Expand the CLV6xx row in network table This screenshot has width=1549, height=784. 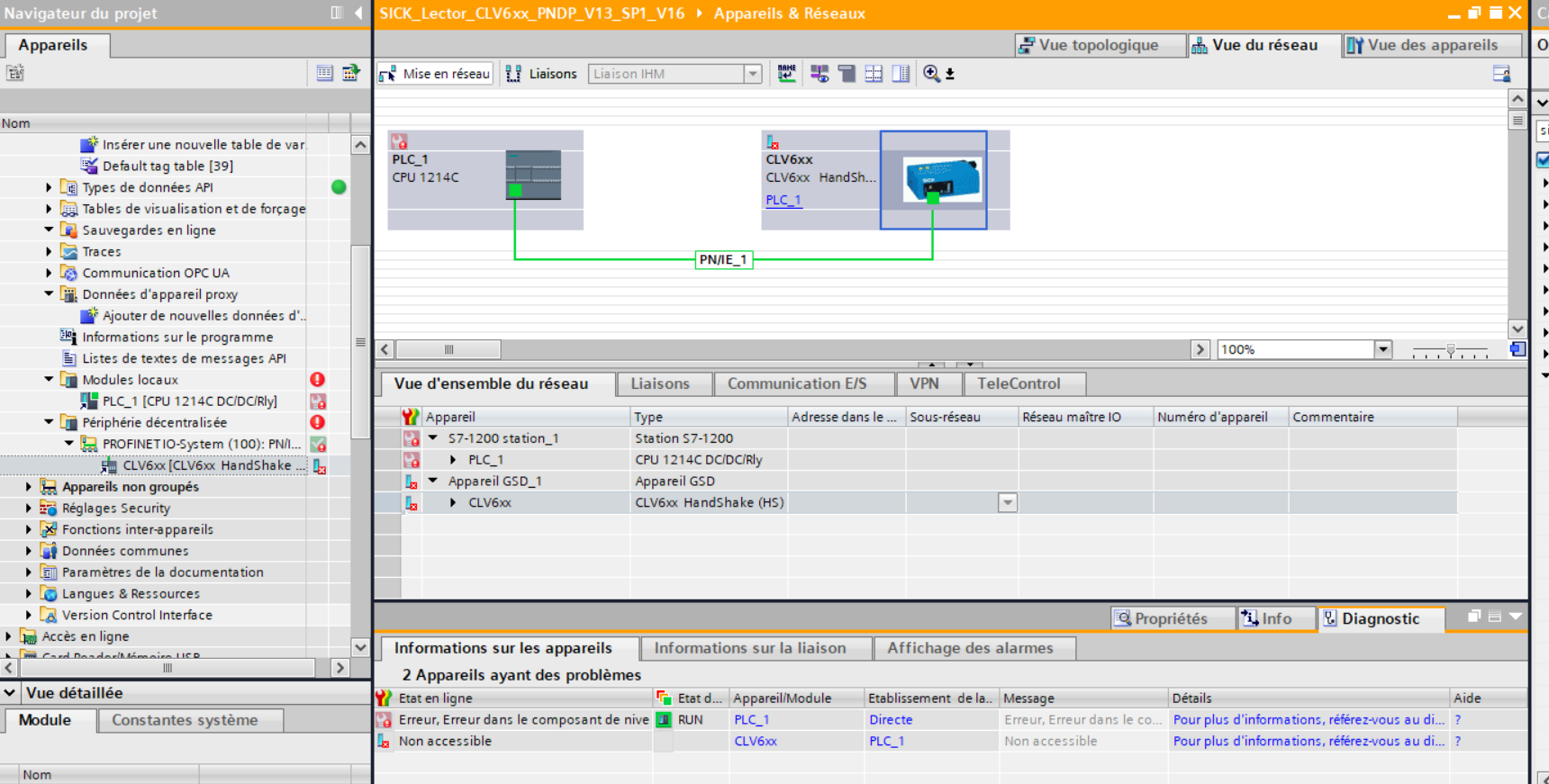[454, 502]
